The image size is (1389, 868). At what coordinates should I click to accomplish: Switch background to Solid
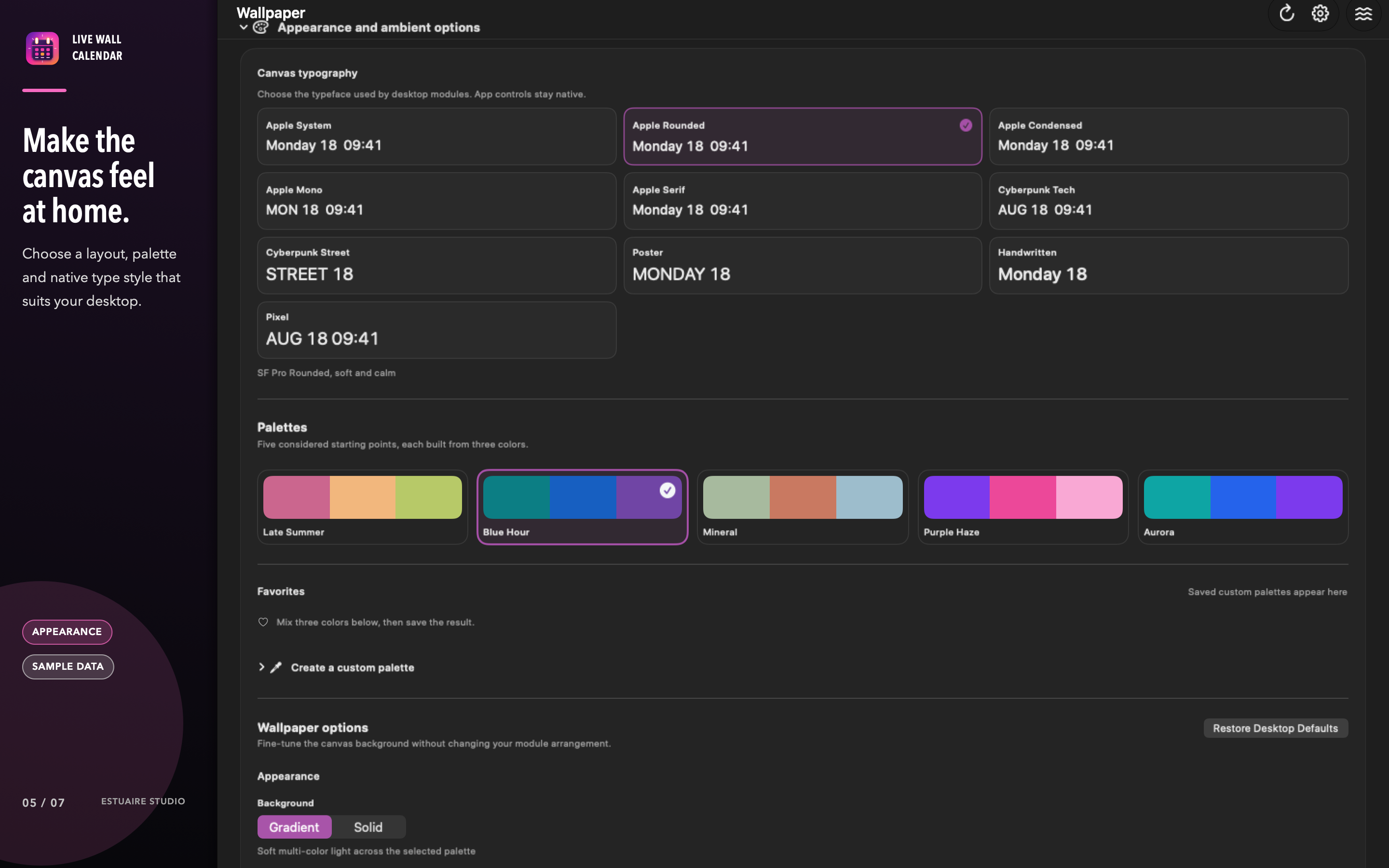coord(368,827)
